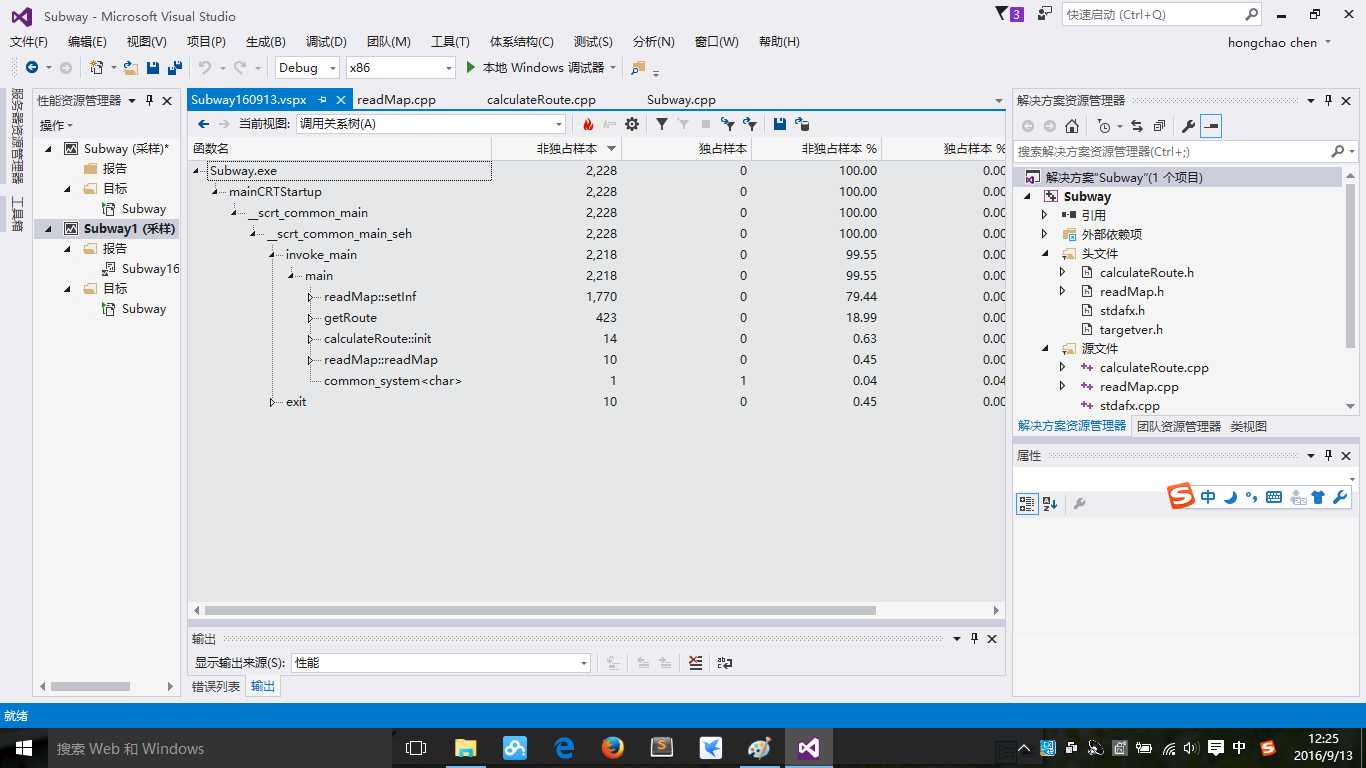Click Home icon in Solution Explorer
1366x768 pixels.
click(x=1072, y=126)
